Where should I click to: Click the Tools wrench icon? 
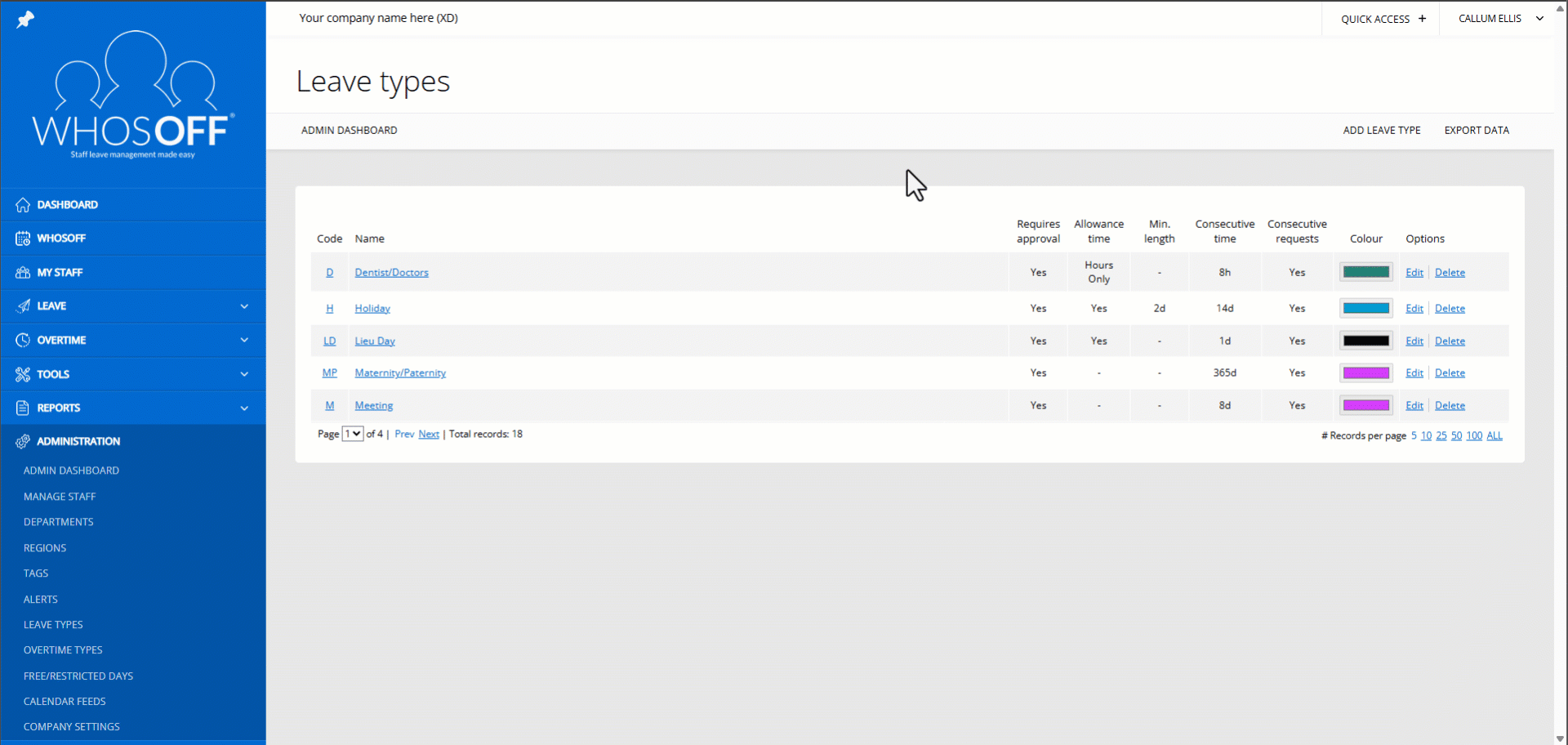coord(23,374)
